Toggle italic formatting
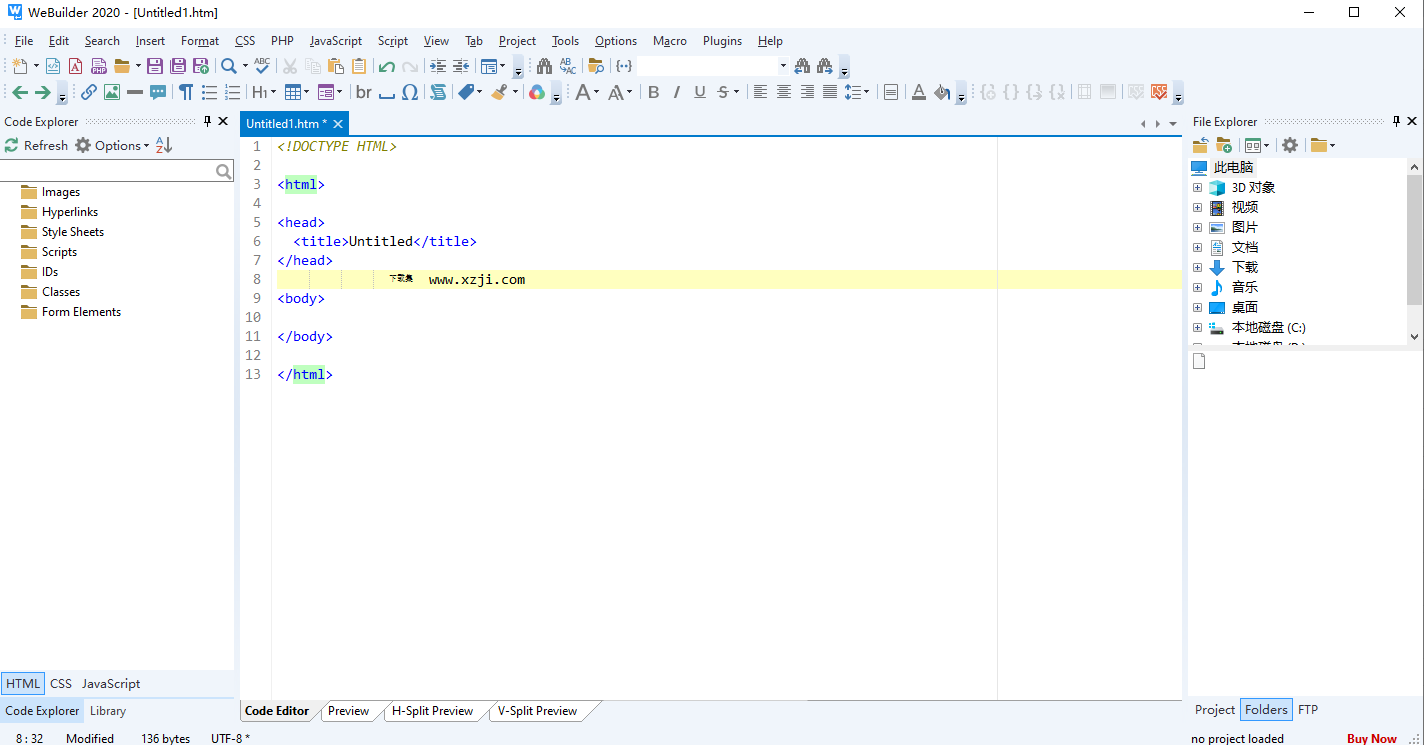The image size is (1424, 745). [x=677, y=92]
